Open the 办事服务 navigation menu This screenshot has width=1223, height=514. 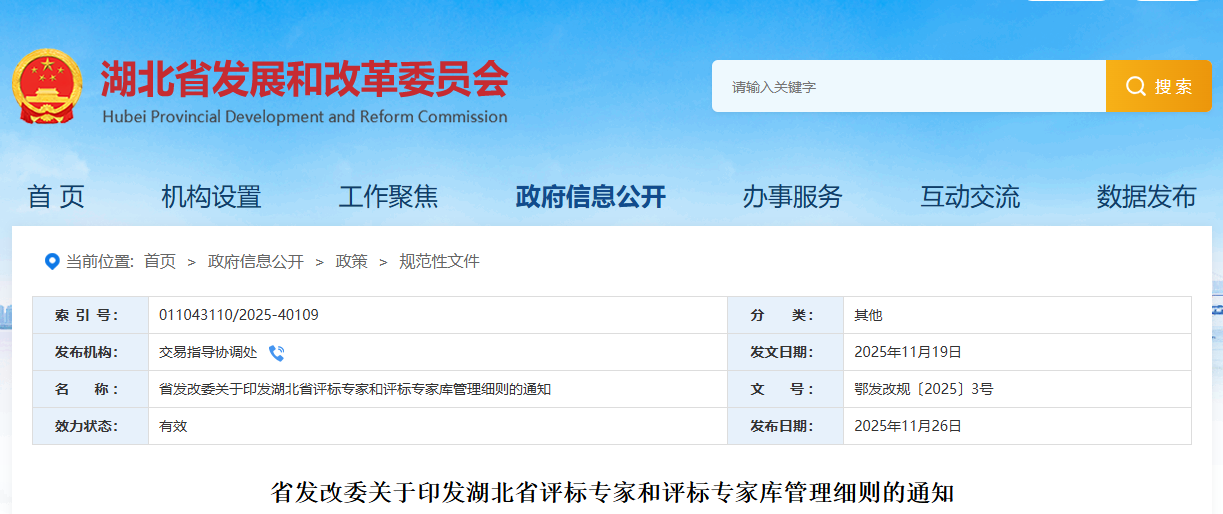point(792,197)
